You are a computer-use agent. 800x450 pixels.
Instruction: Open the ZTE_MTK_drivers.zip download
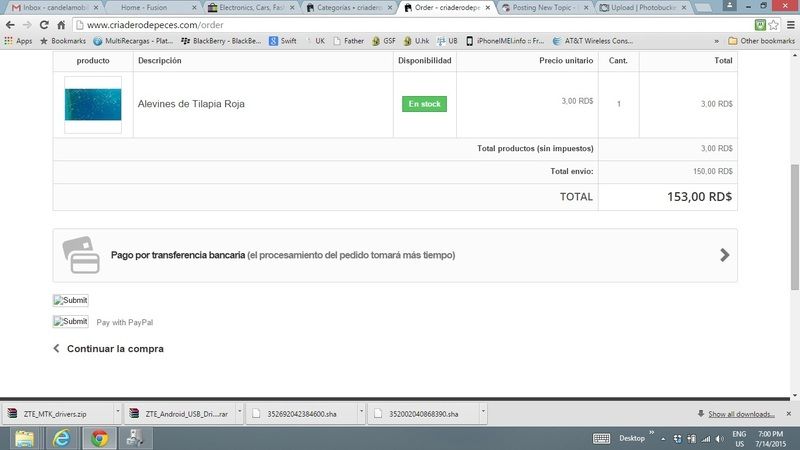[x=57, y=414]
